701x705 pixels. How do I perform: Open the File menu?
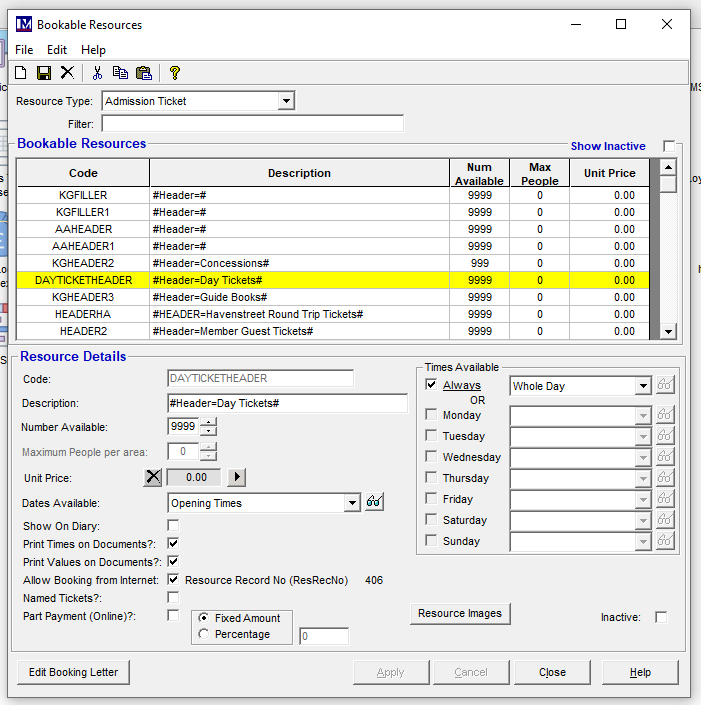[24, 50]
